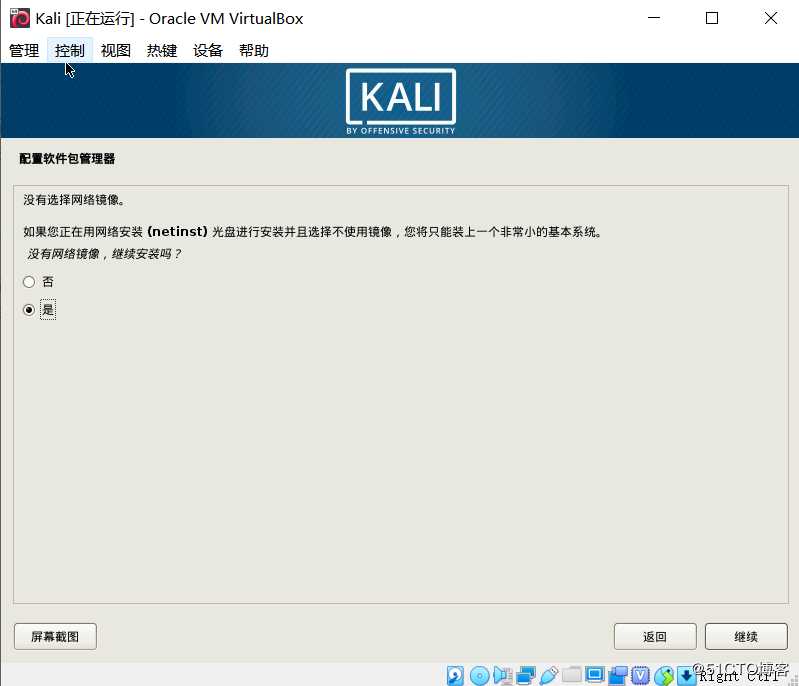The height and width of the screenshot is (686, 799).
Task: Click the text 没有选择网络镜像。
Action: pos(74,200)
